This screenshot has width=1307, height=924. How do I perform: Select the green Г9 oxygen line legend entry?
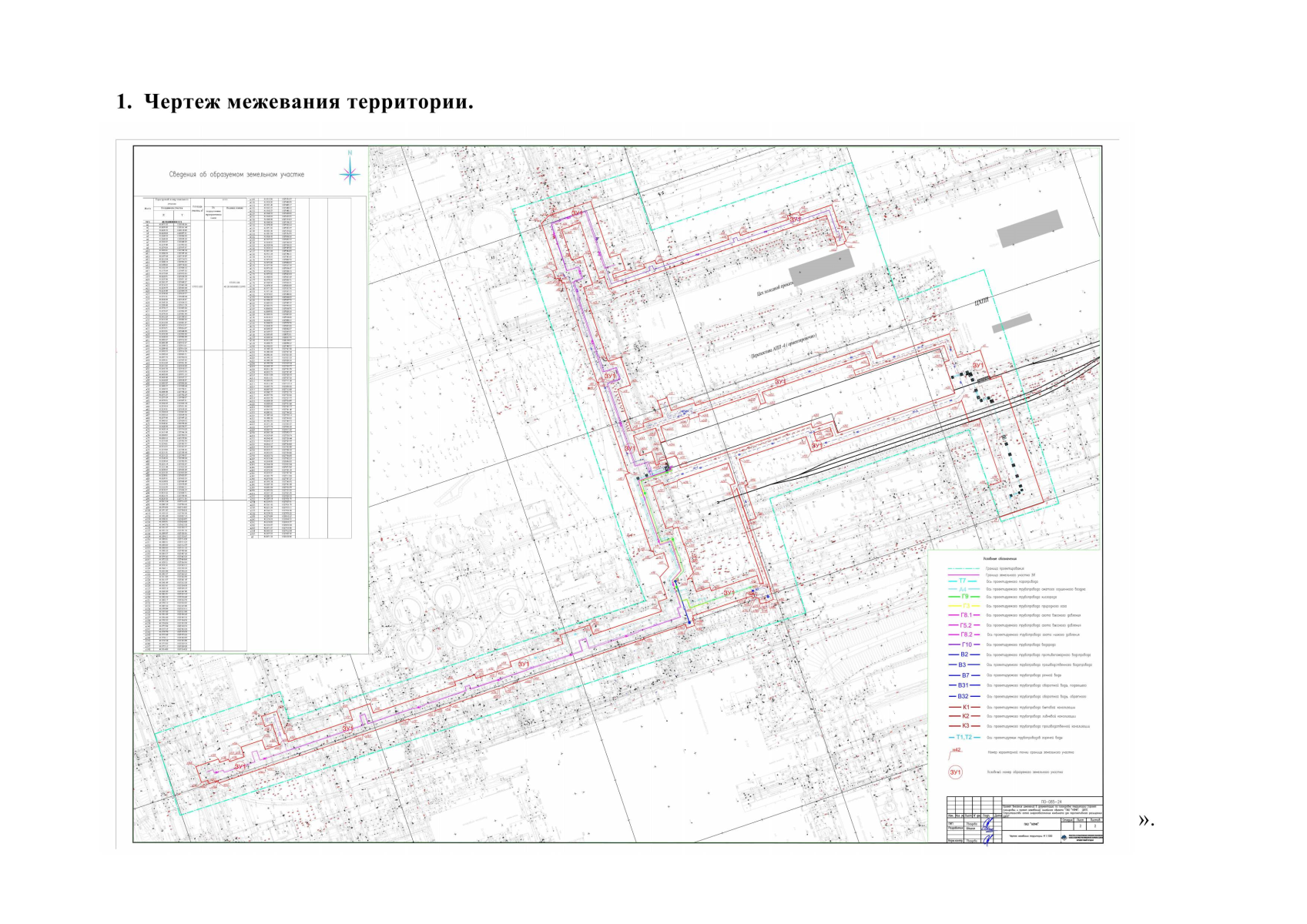coord(965,596)
